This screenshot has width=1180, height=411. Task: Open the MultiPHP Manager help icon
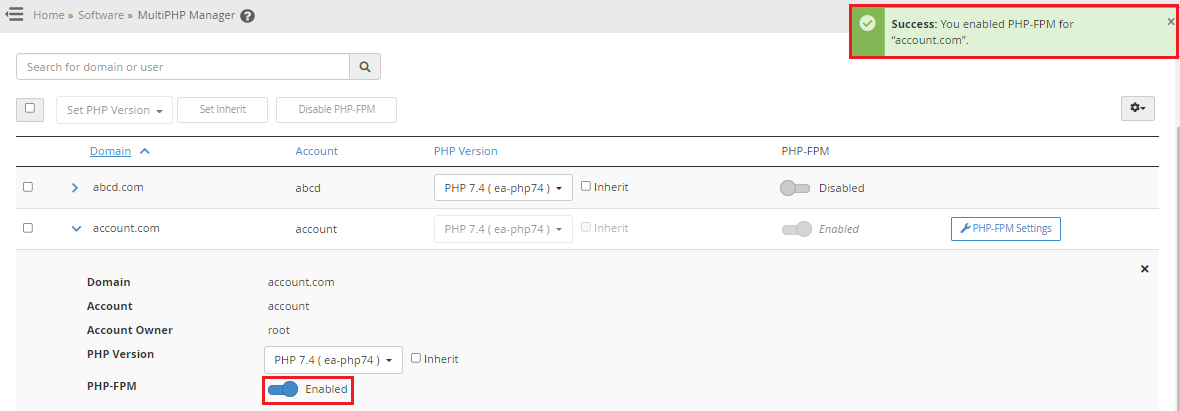[247, 16]
